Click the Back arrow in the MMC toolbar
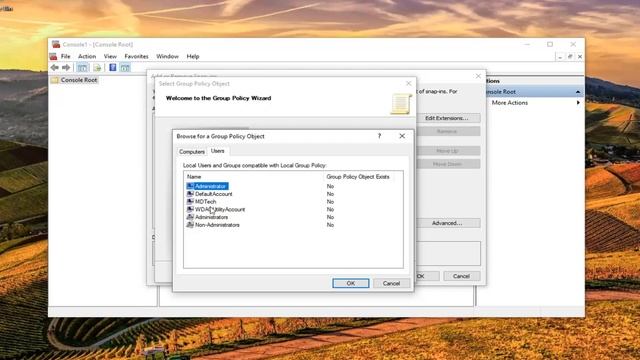640x360 pixels. (x=54, y=68)
